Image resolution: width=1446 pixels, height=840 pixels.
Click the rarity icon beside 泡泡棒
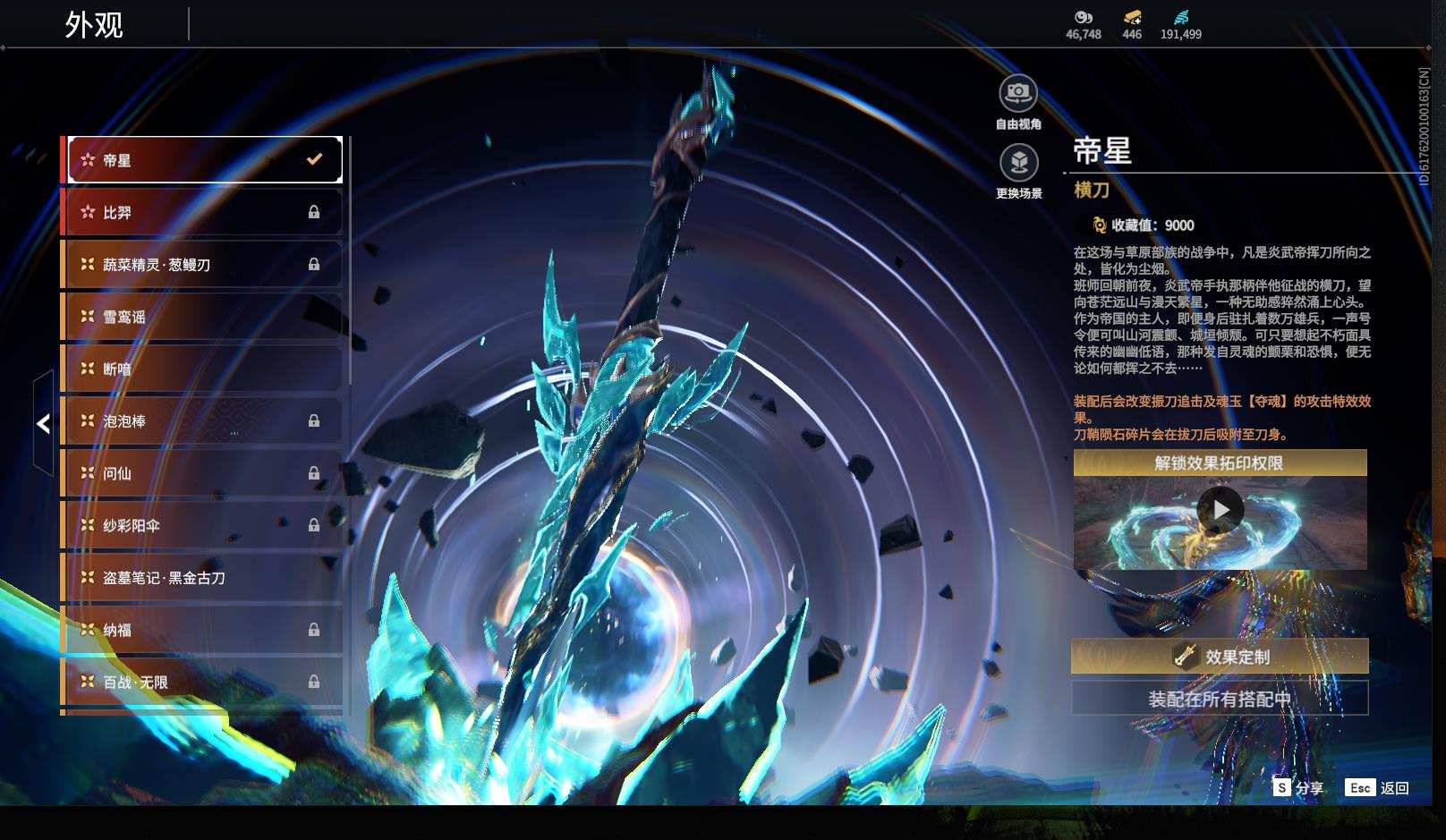tap(88, 420)
